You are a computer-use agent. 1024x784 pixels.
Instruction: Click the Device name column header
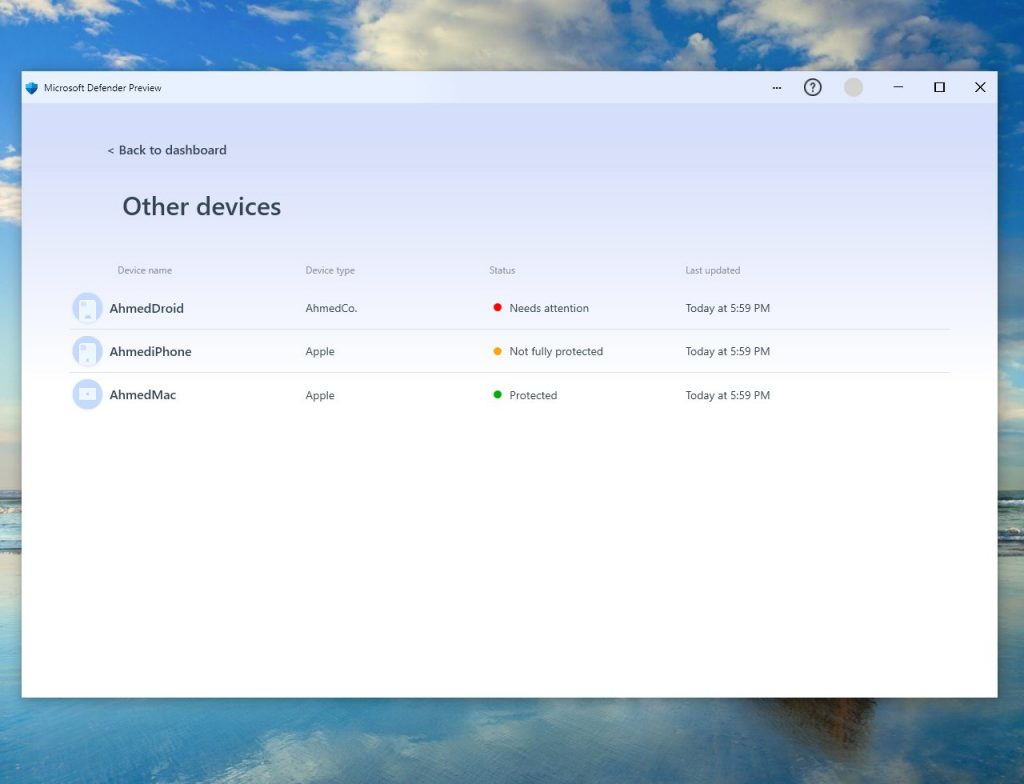tap(145, 271)
